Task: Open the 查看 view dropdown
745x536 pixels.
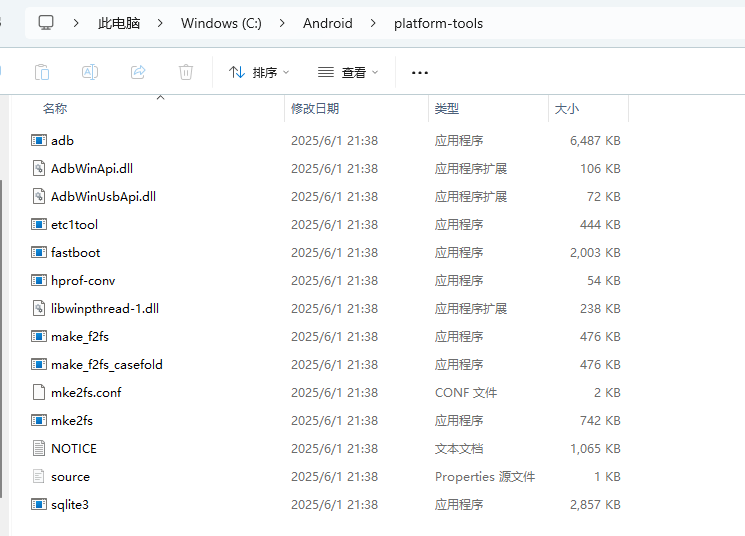Action: (348, 72)
